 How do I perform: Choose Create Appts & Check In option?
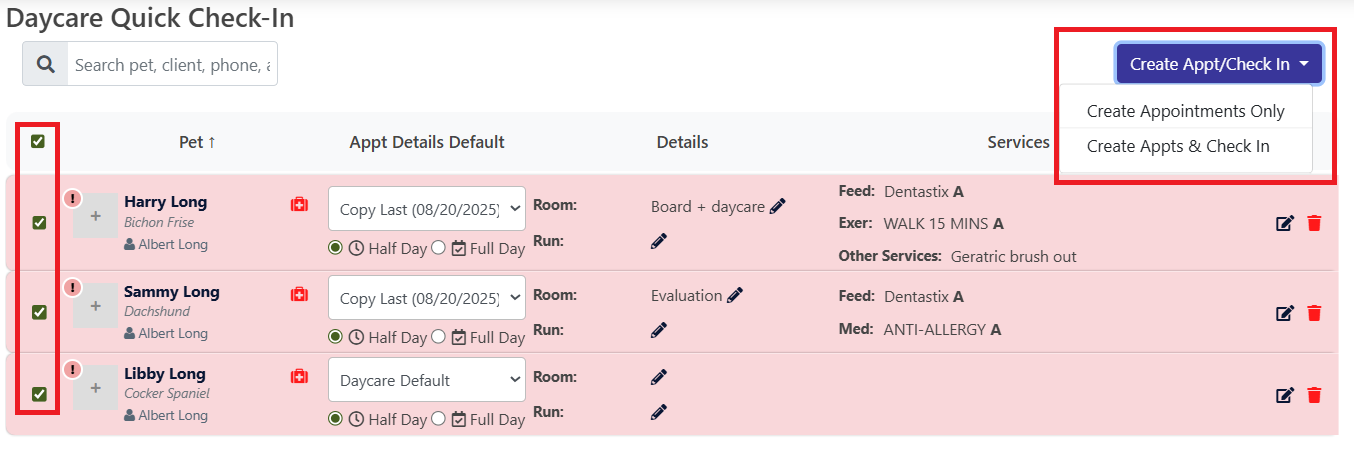tap(1178, 146)
